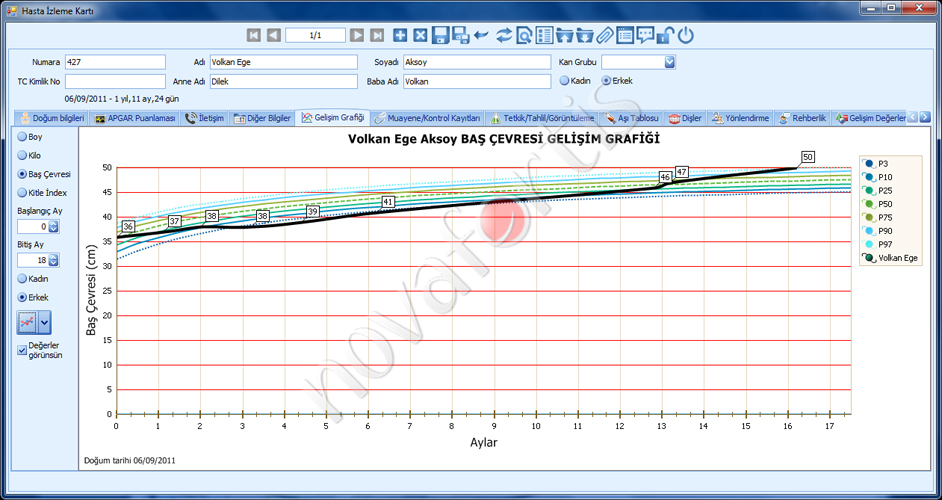Image resolution: width=942 pixels, height=500 pixels.
Task: Click the refresh arrows icon
Action: (503, 35)
